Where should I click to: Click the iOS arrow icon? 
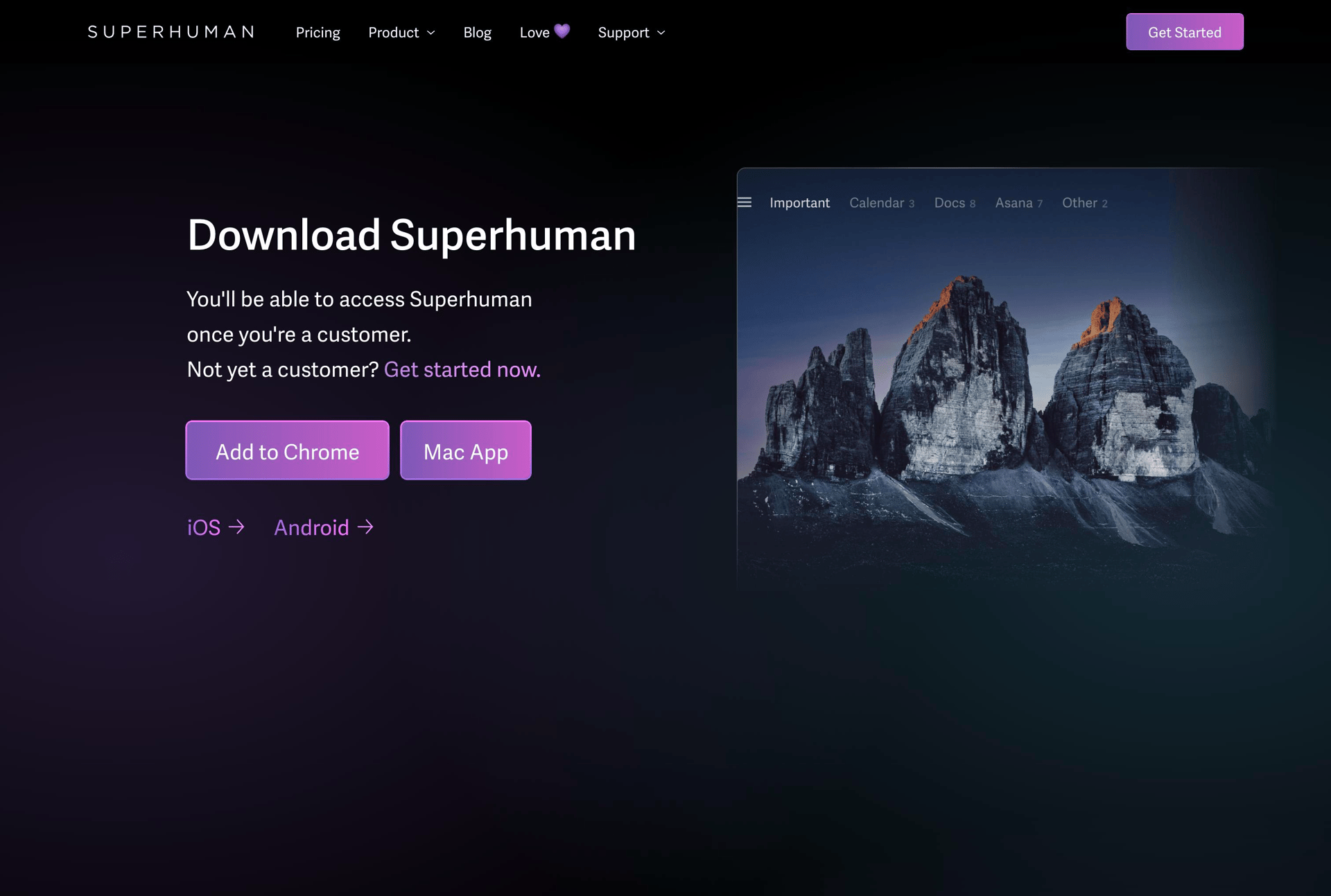pos(237,527)
